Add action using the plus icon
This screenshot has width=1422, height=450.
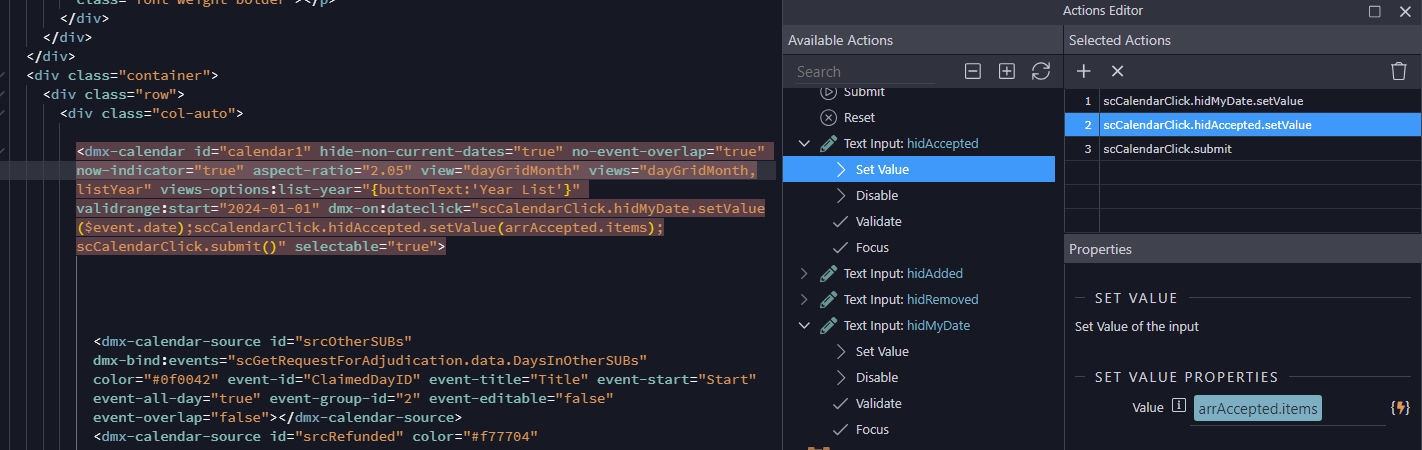[x=1083, y=71]
